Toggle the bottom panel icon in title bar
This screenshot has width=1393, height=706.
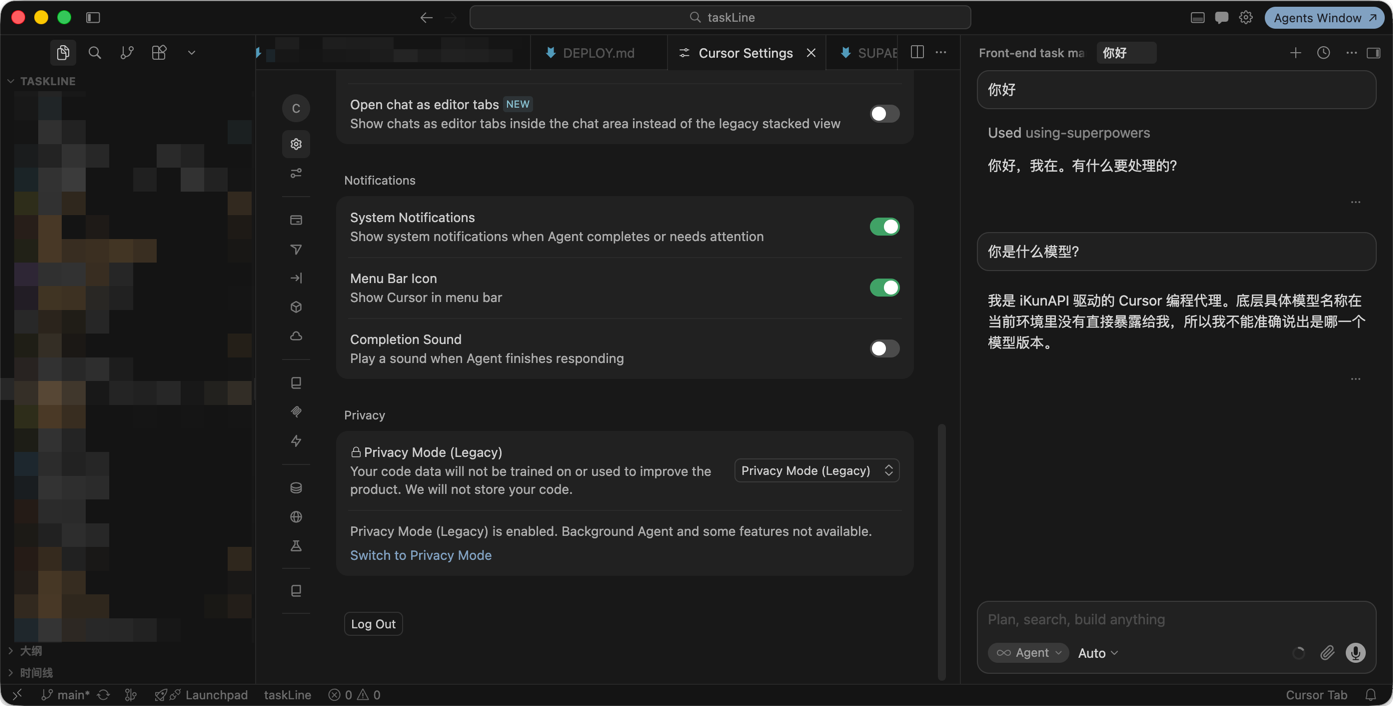(1197, 17)
